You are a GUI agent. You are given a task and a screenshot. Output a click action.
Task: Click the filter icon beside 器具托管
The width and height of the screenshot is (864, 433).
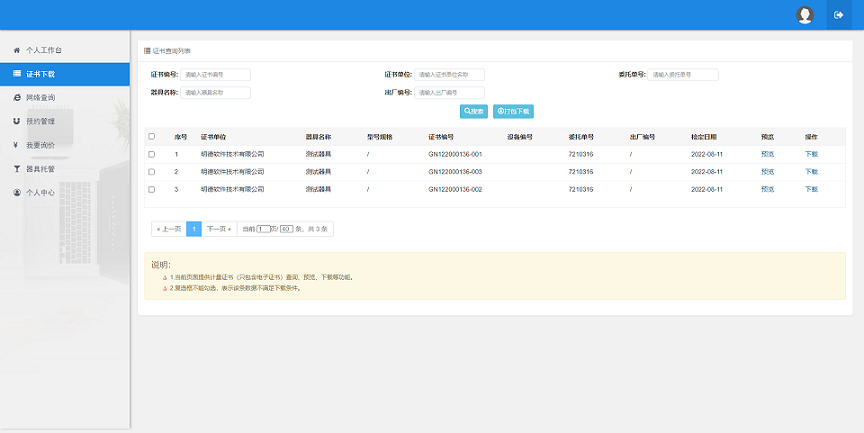point(17,169)
